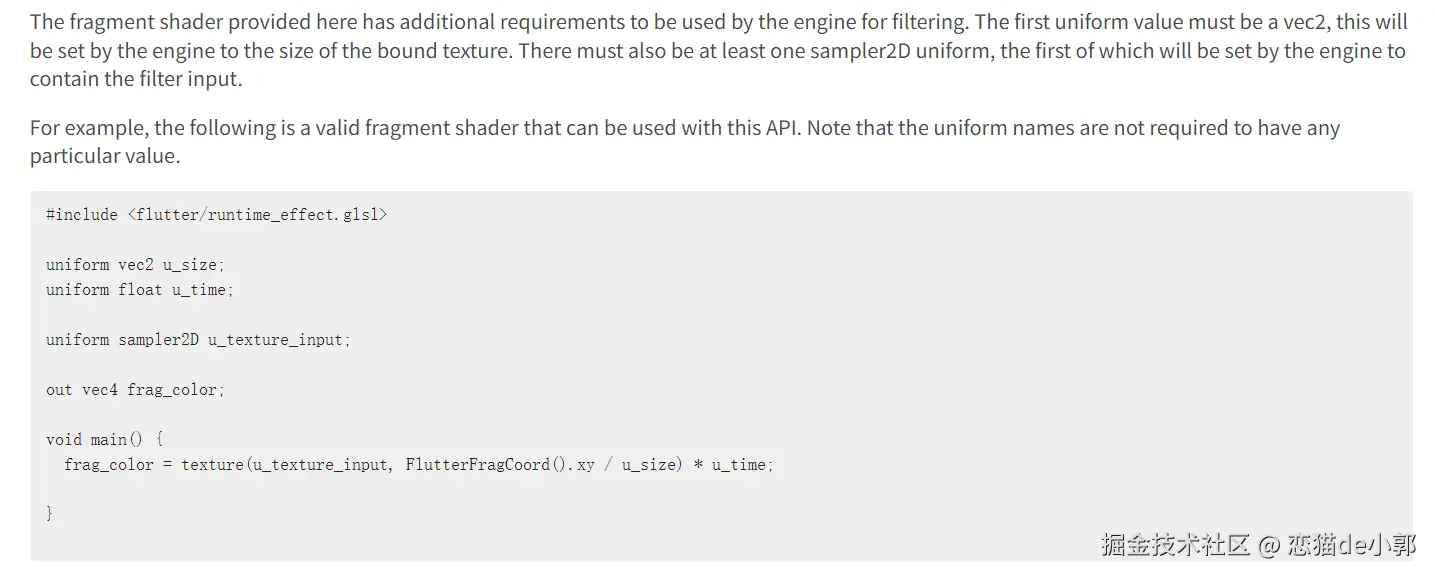This screenshot has width=1435, height=577.
Task: Click the 掘金技术社区 watermark text
Action: click(1176, 545)
